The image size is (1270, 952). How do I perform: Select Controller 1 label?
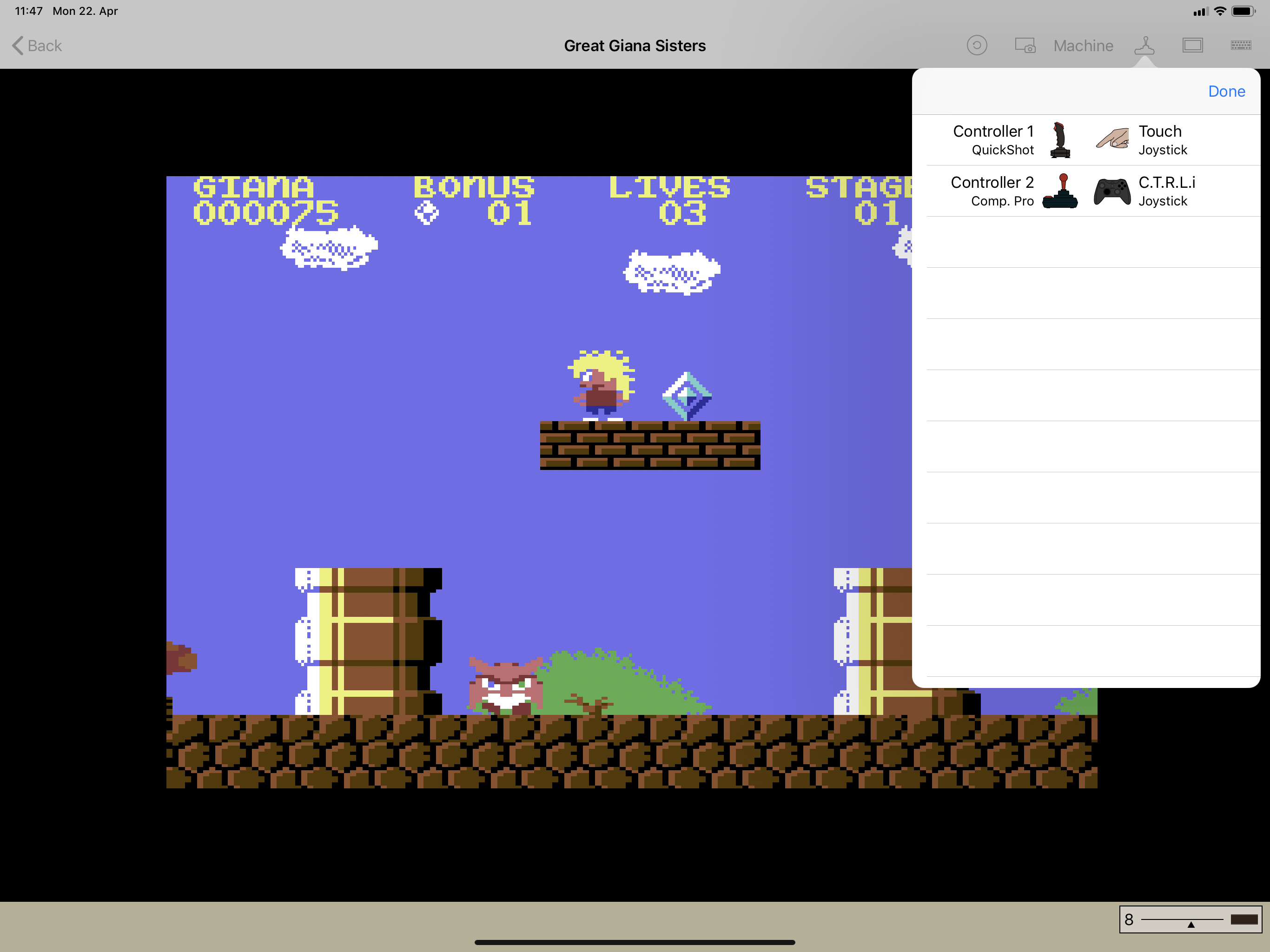[992, 132]
